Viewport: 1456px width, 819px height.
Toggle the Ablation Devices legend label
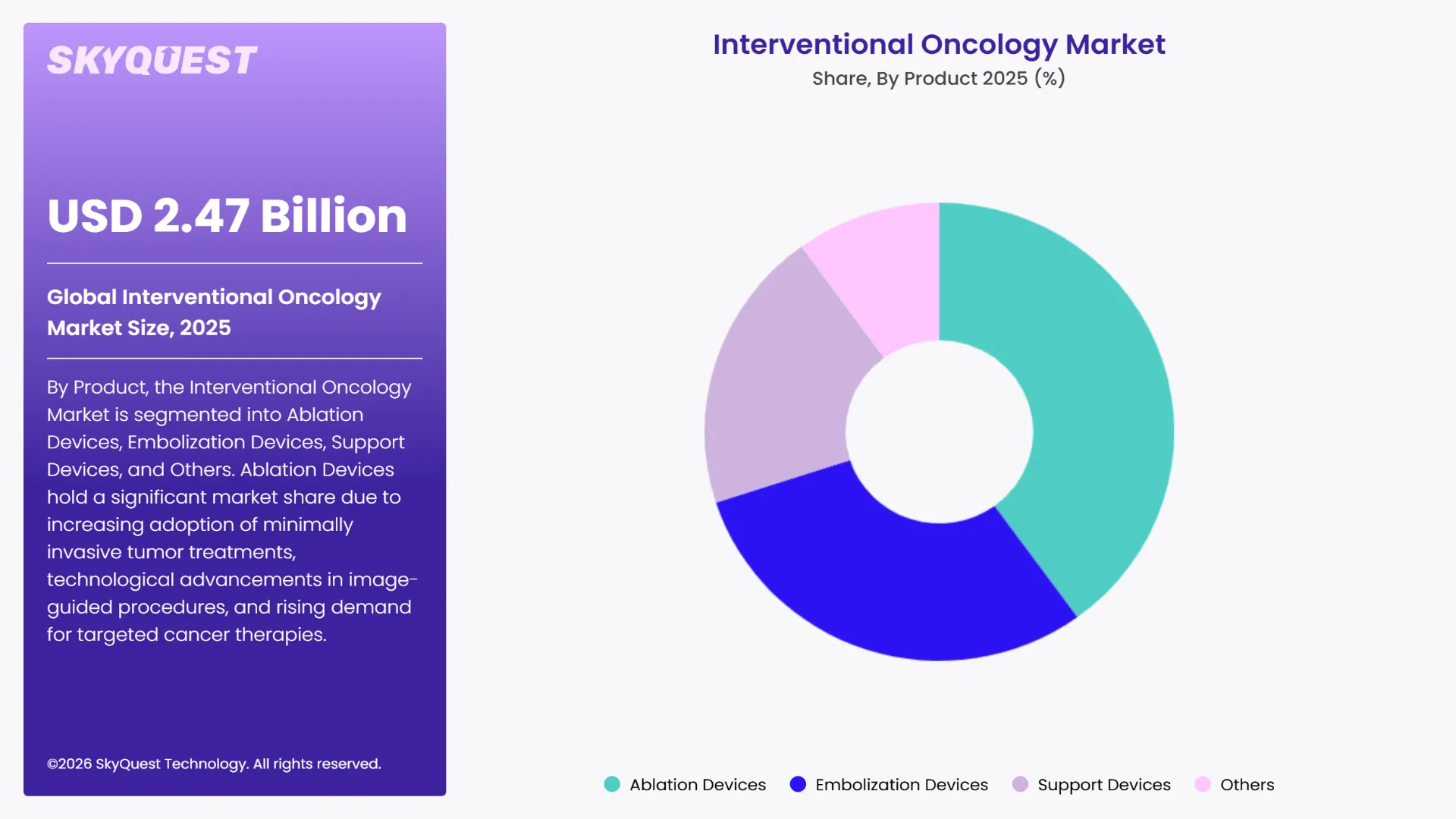698,785
